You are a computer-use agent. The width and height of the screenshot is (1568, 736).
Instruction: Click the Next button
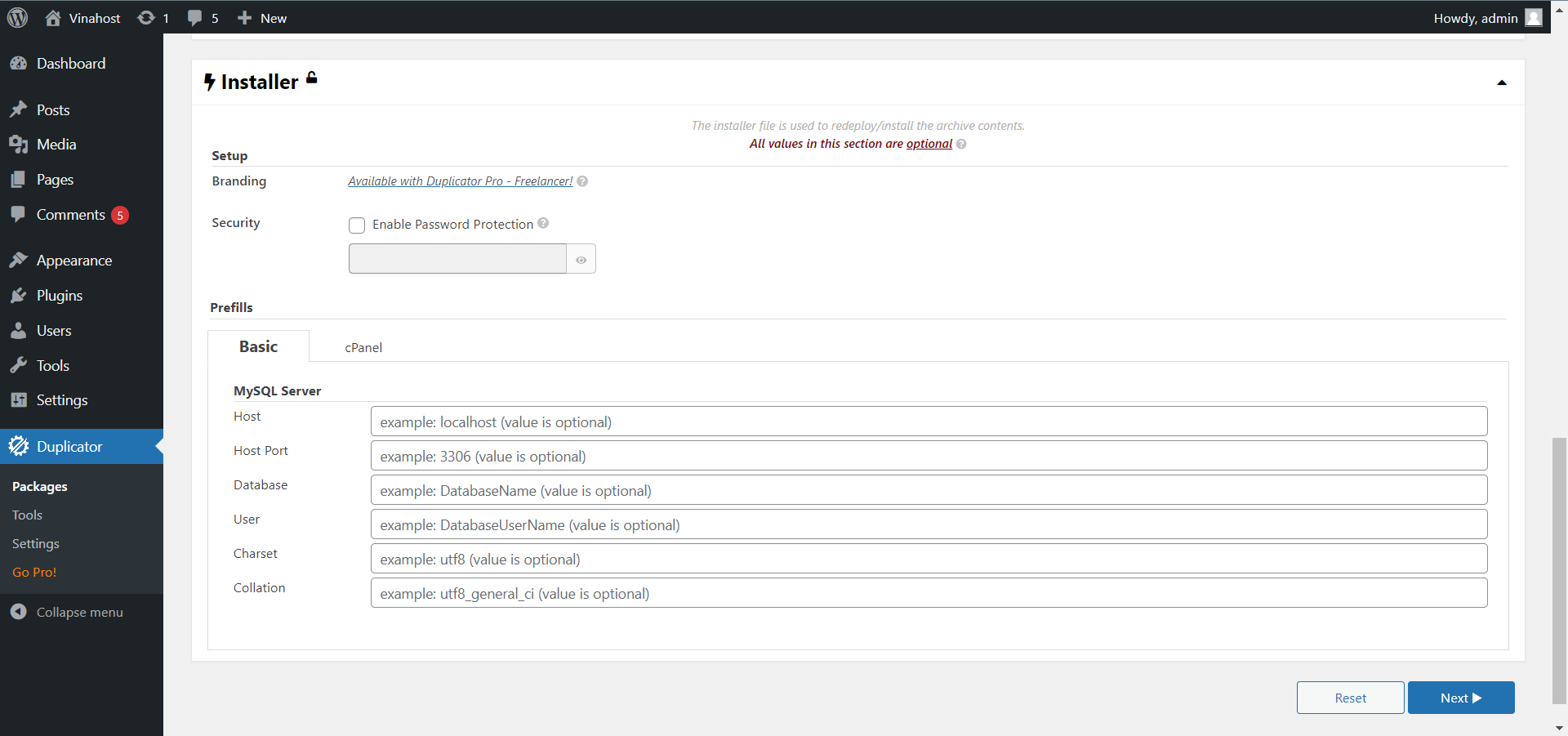pos(1460,698)
